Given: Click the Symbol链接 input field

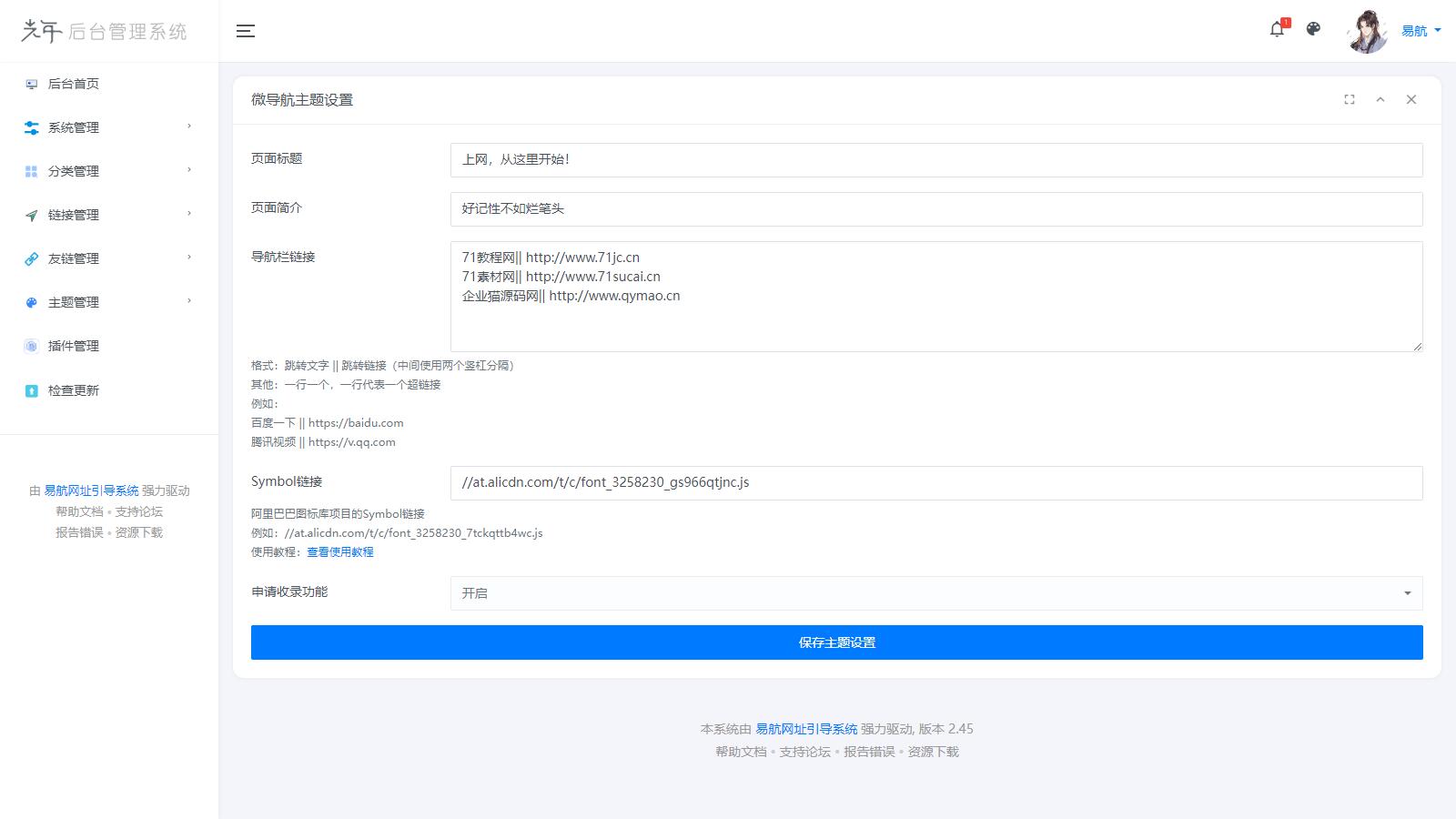Looking at the screenshot, I should 936,482.
